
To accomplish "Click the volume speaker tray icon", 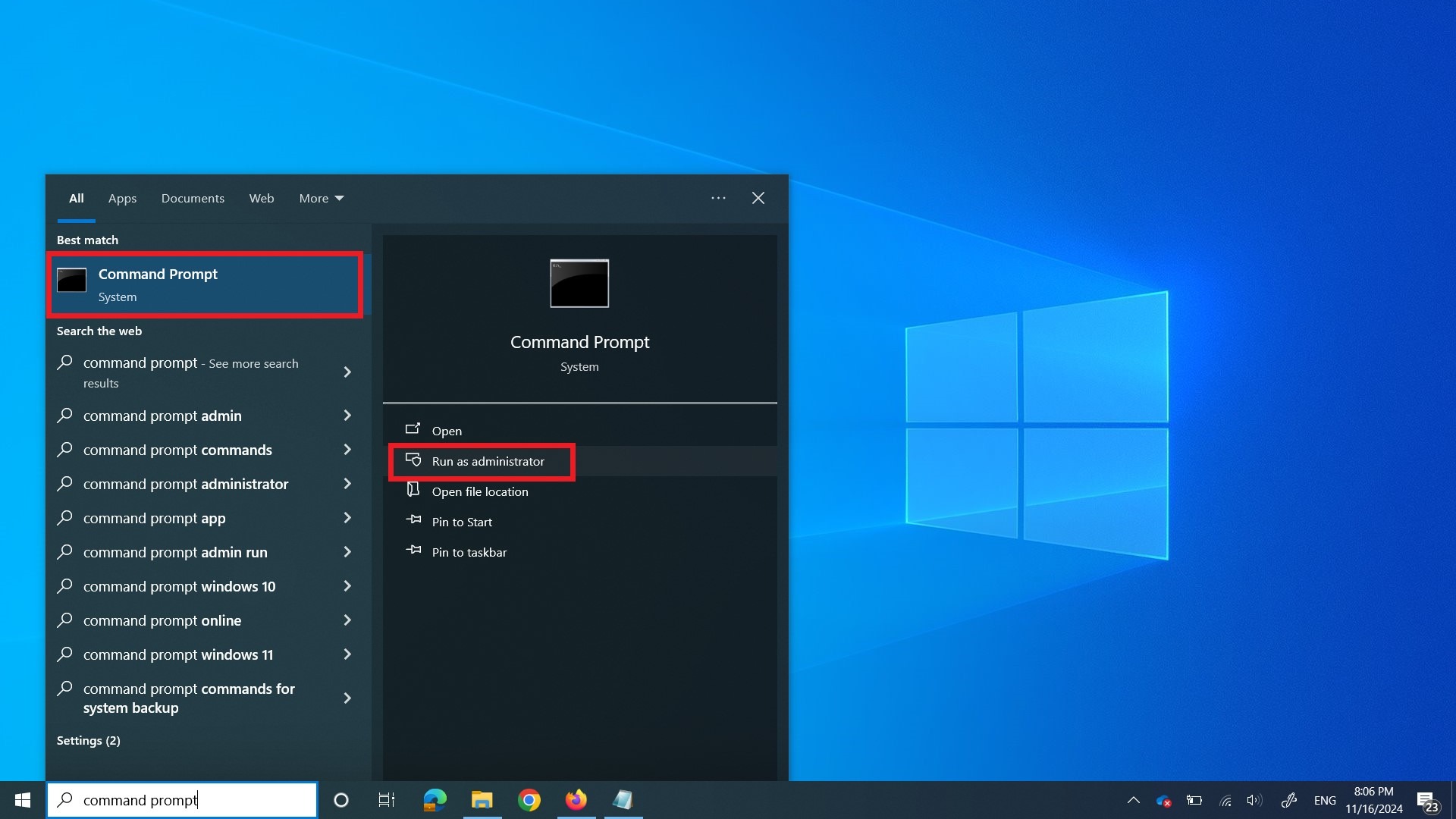I will click(x=1254, y=800).
